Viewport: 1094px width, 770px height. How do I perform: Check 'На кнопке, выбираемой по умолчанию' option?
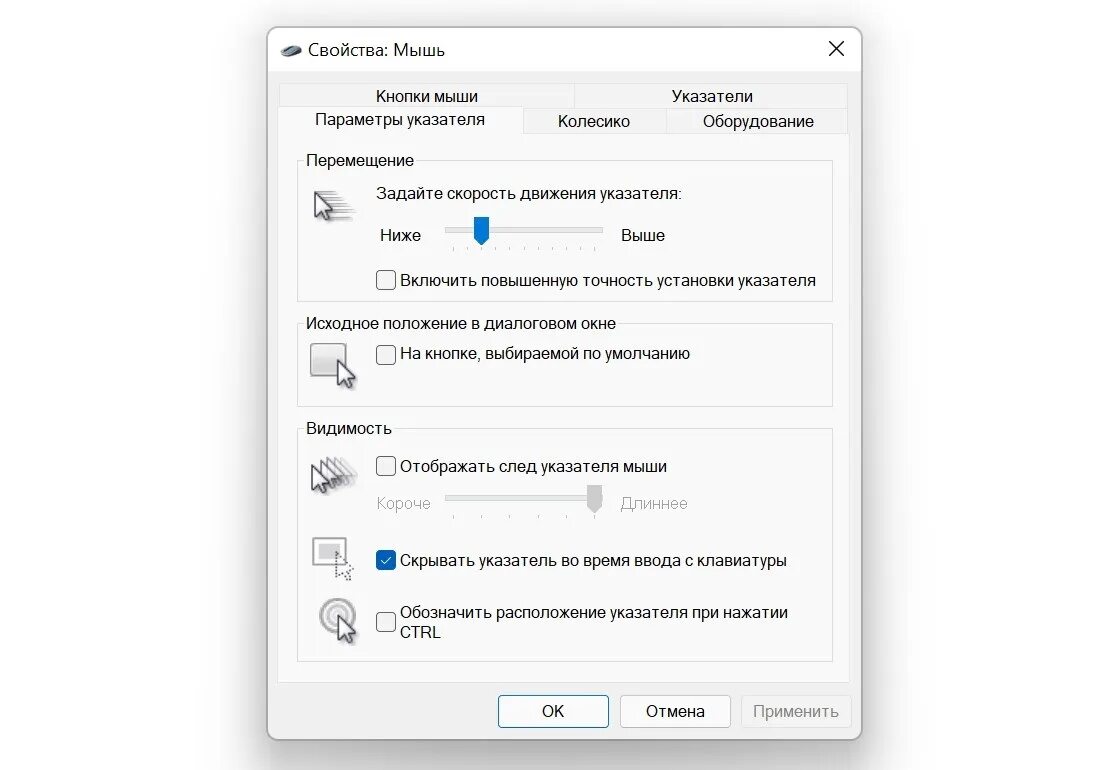[386, 354]
